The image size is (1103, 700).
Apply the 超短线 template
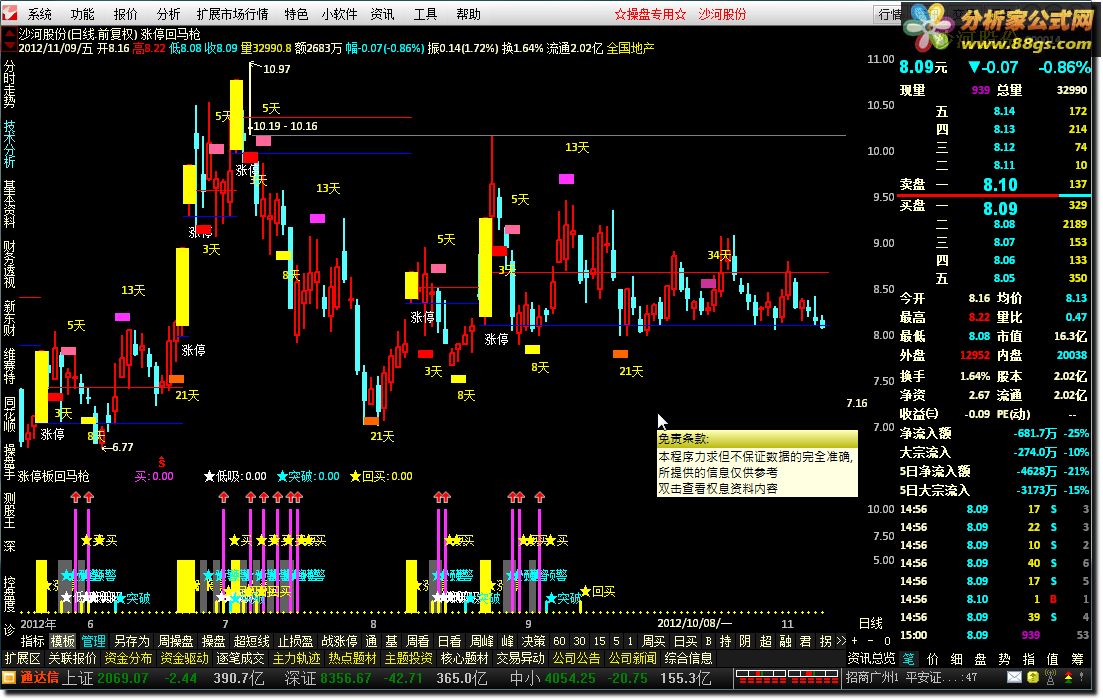tap(251, 641)
